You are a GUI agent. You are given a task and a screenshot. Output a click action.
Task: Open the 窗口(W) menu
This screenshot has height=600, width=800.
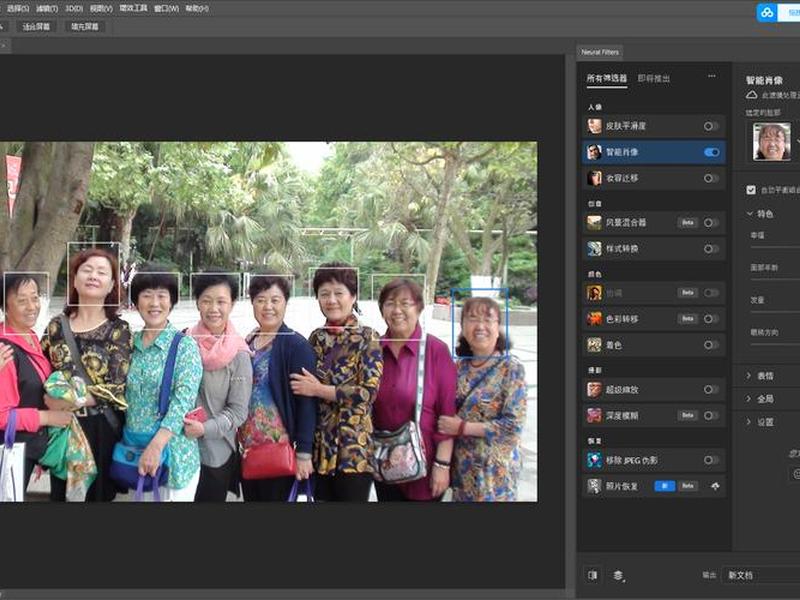166,9
